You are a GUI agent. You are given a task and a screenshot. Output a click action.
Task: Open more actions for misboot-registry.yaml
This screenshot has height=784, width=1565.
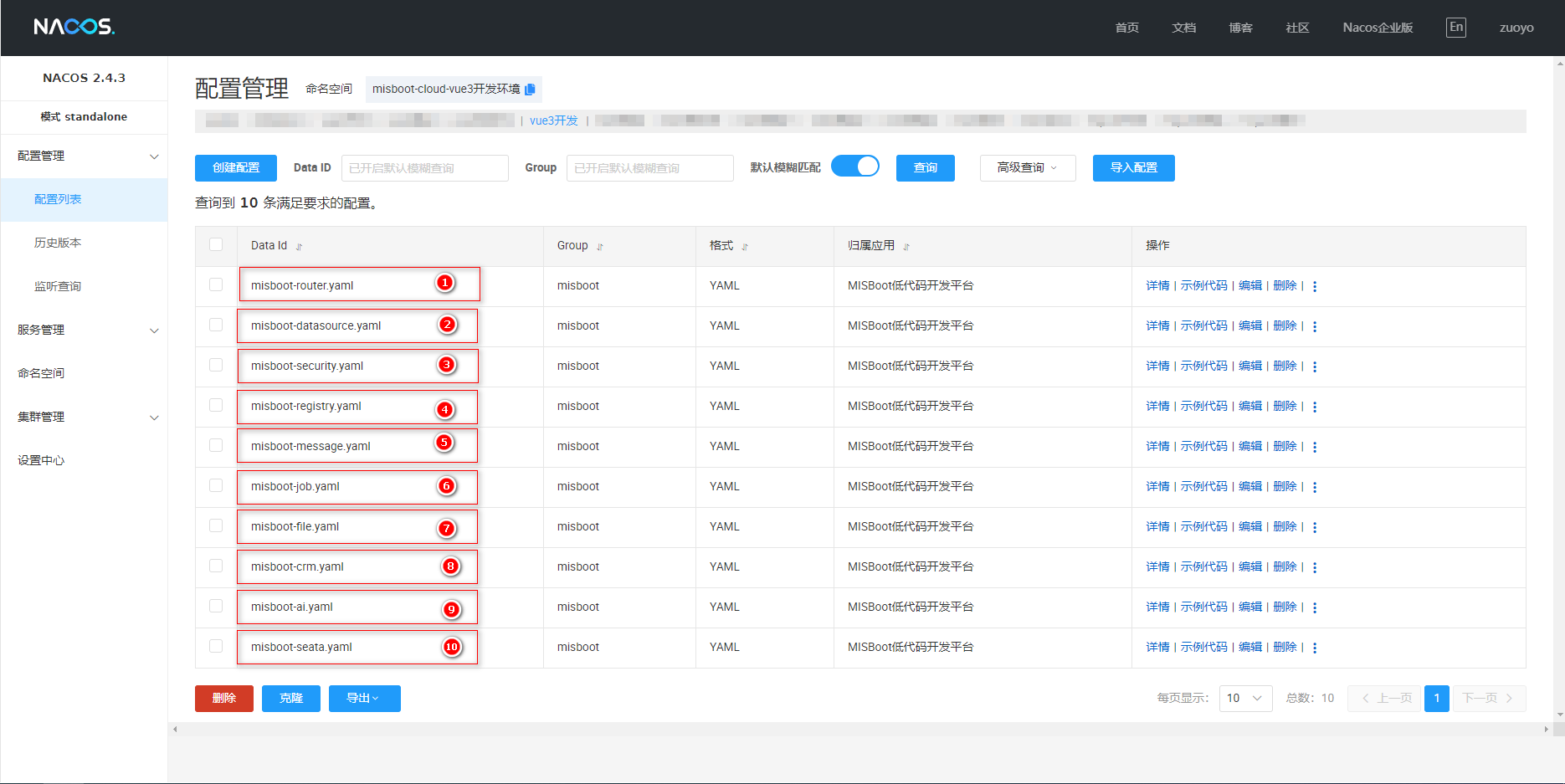tap(1315, 407)
